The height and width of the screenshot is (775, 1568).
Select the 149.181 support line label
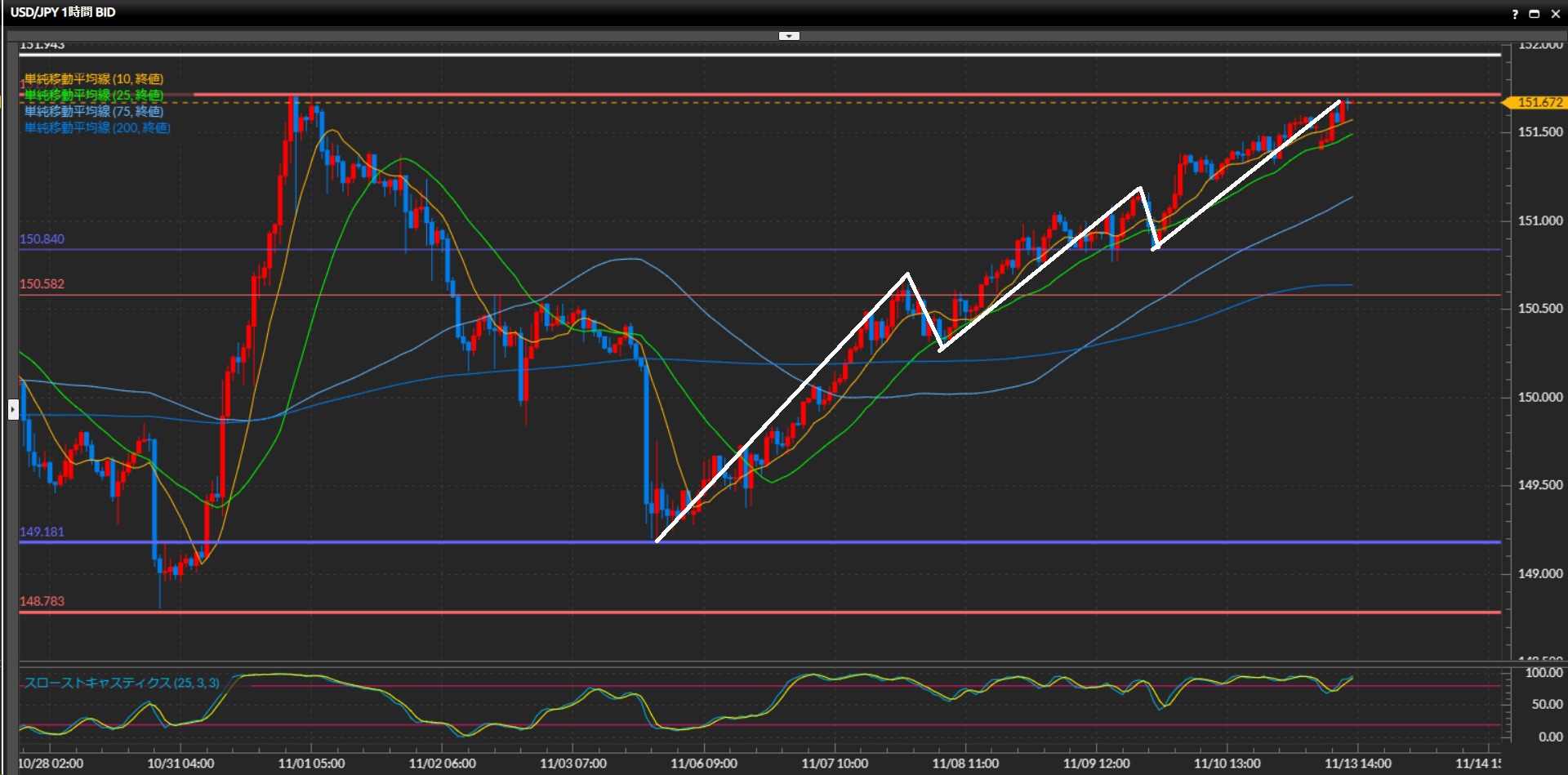coord(42,532)
